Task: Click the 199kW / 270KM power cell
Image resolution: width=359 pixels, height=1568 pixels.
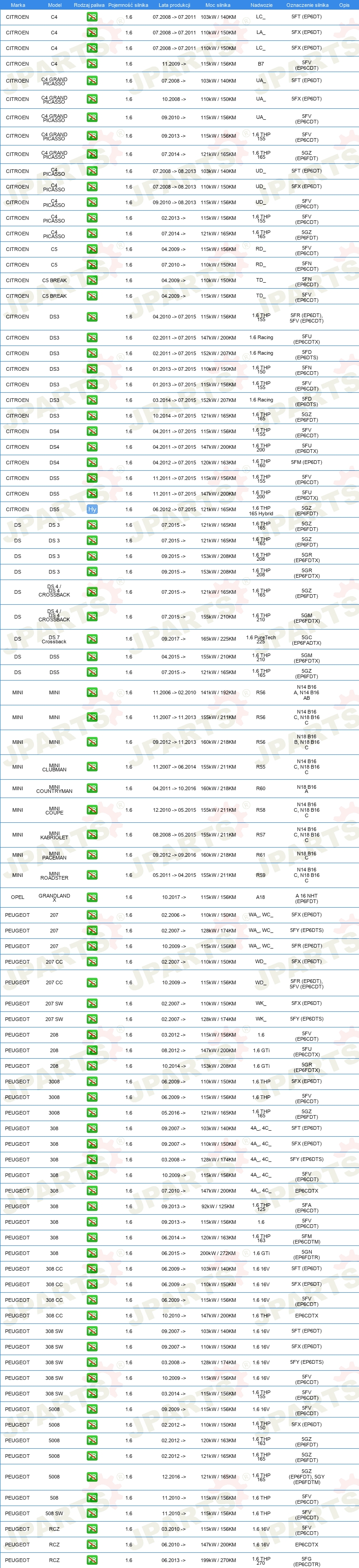Action: pyautogui.click(x=218, y=1560)
